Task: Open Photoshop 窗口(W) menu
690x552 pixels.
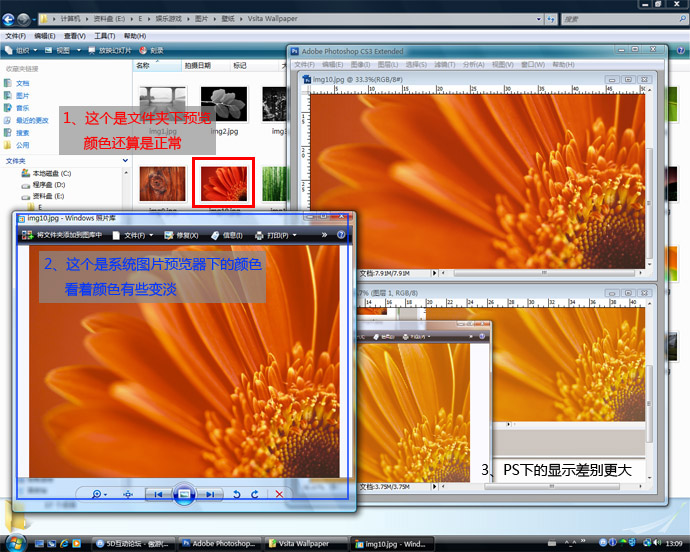Action: (532, 65)
